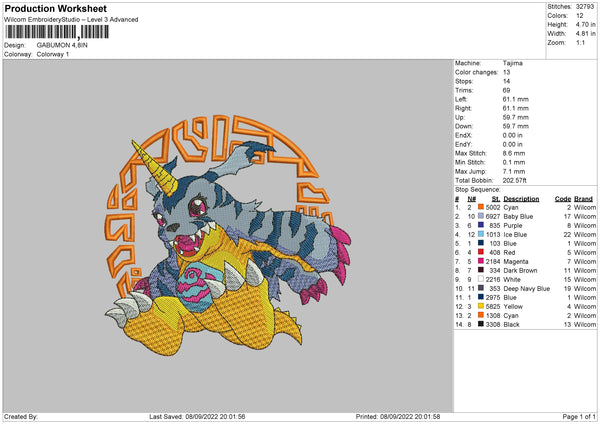Click the Production Worksheet title
Image resolution: width=600 pixels, height=424 pixels.
(55, 8)
